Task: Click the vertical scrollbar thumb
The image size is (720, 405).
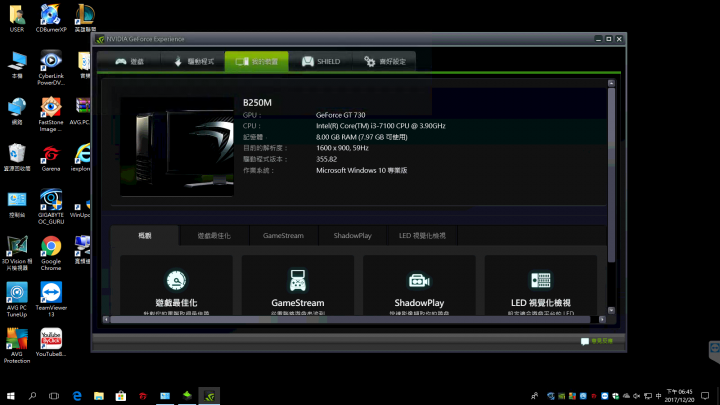Action: pyautogui.click(x=611, y=175)
